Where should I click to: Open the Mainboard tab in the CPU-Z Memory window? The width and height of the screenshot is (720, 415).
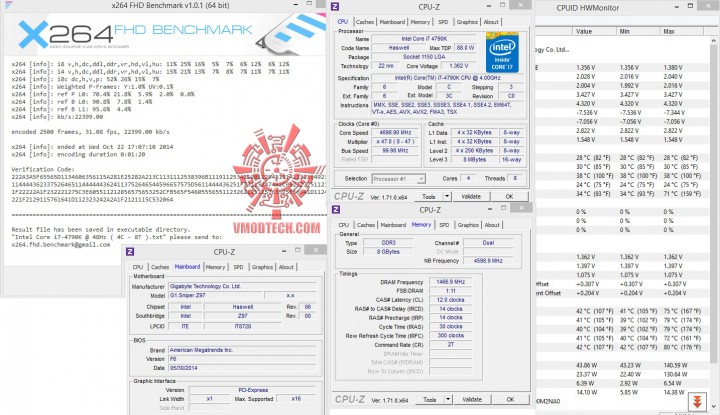[x=393, y=225]
